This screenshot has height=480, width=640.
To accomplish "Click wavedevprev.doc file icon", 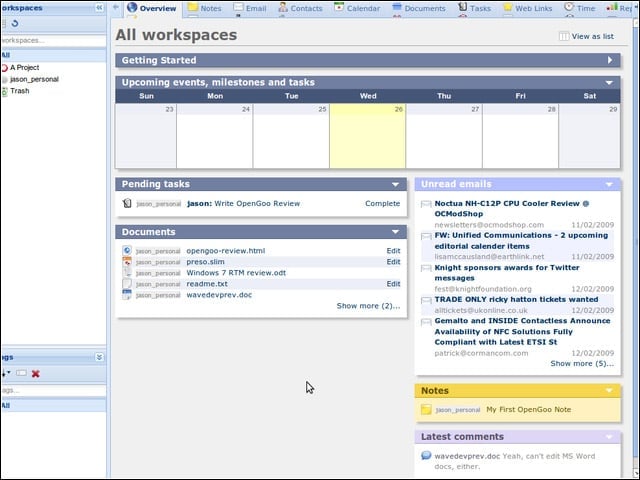I will point(127,294).
